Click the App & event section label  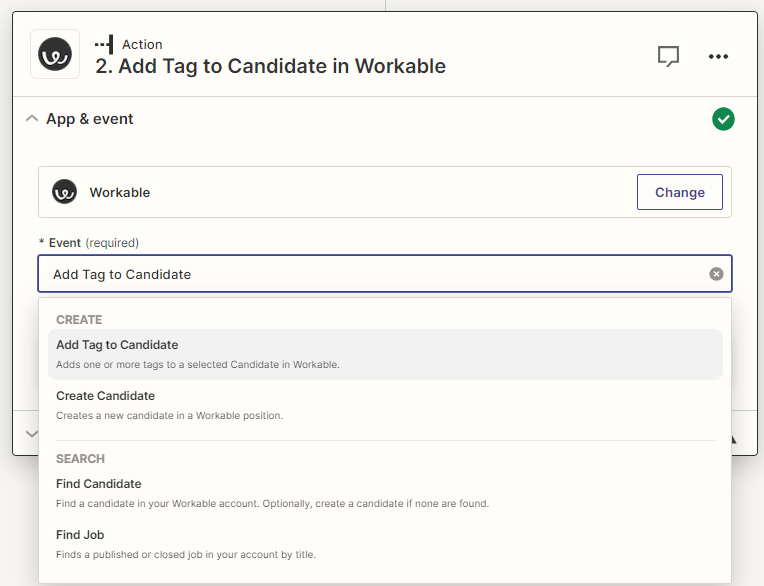(90, 119)
